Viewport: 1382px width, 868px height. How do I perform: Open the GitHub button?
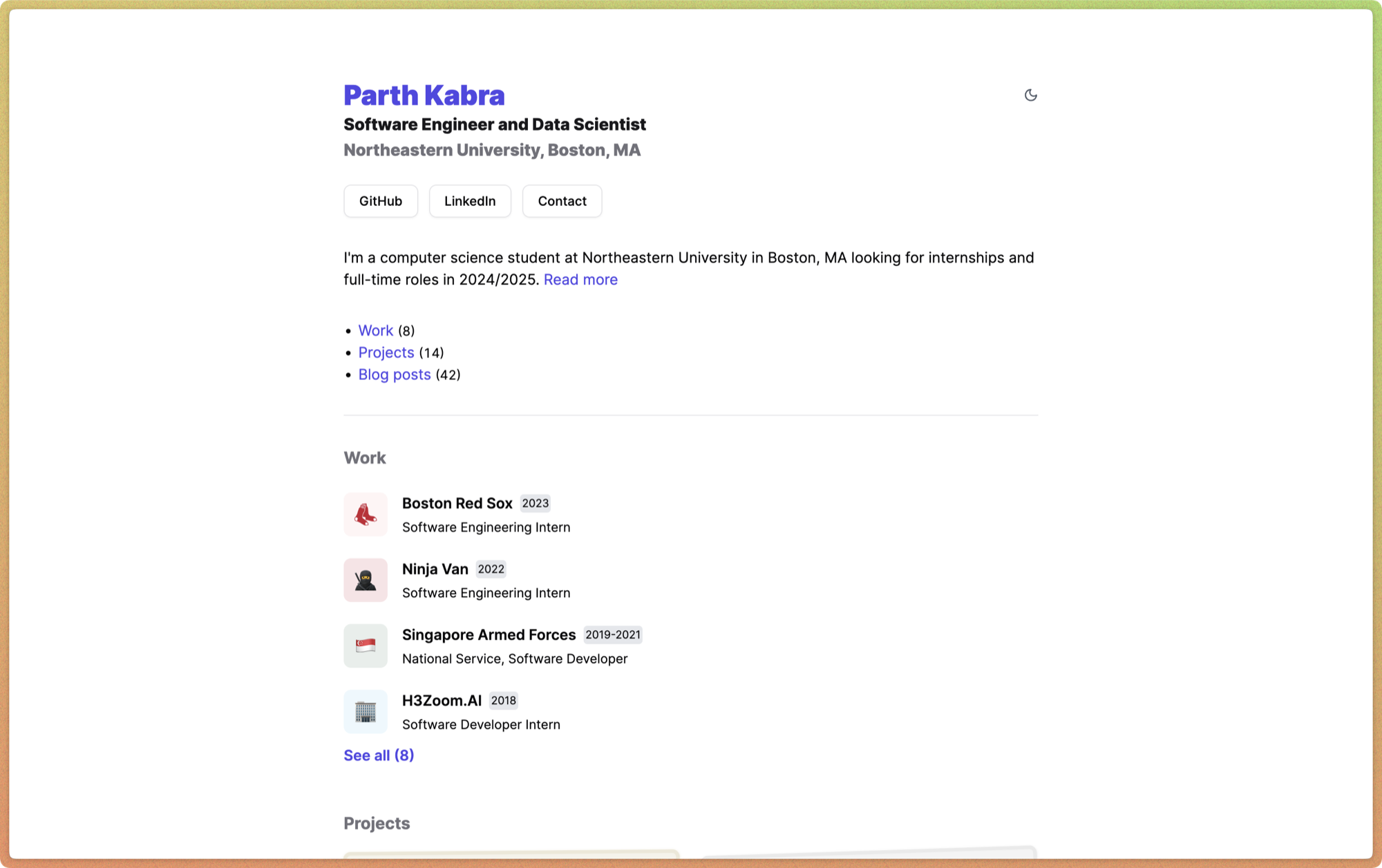pos(381,201)
